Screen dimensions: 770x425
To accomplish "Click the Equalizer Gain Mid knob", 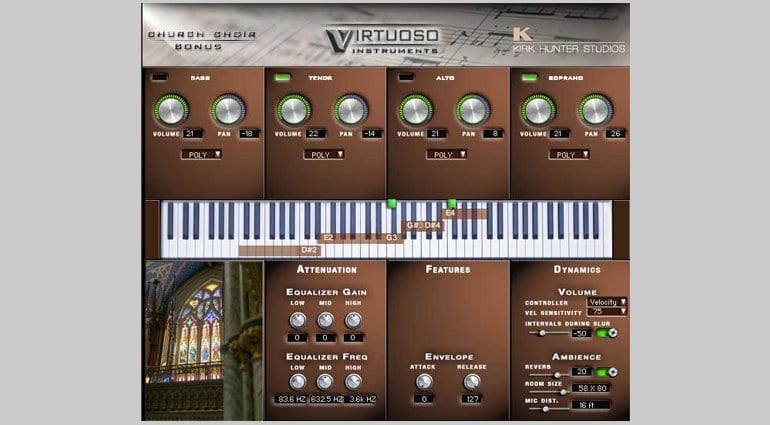I will [325, 320].
